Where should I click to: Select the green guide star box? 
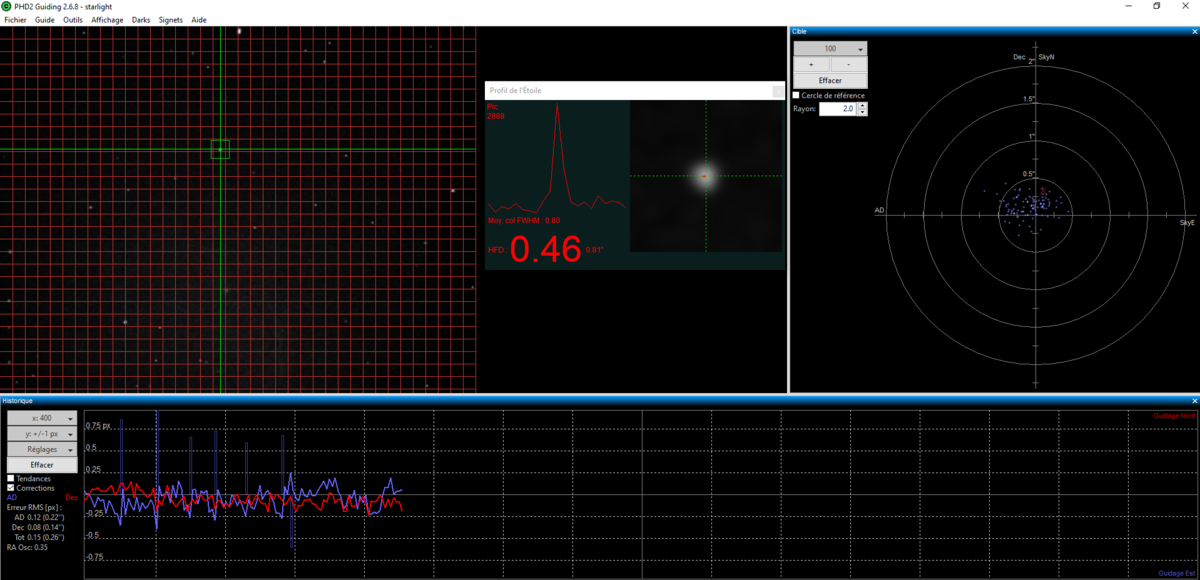220,149
